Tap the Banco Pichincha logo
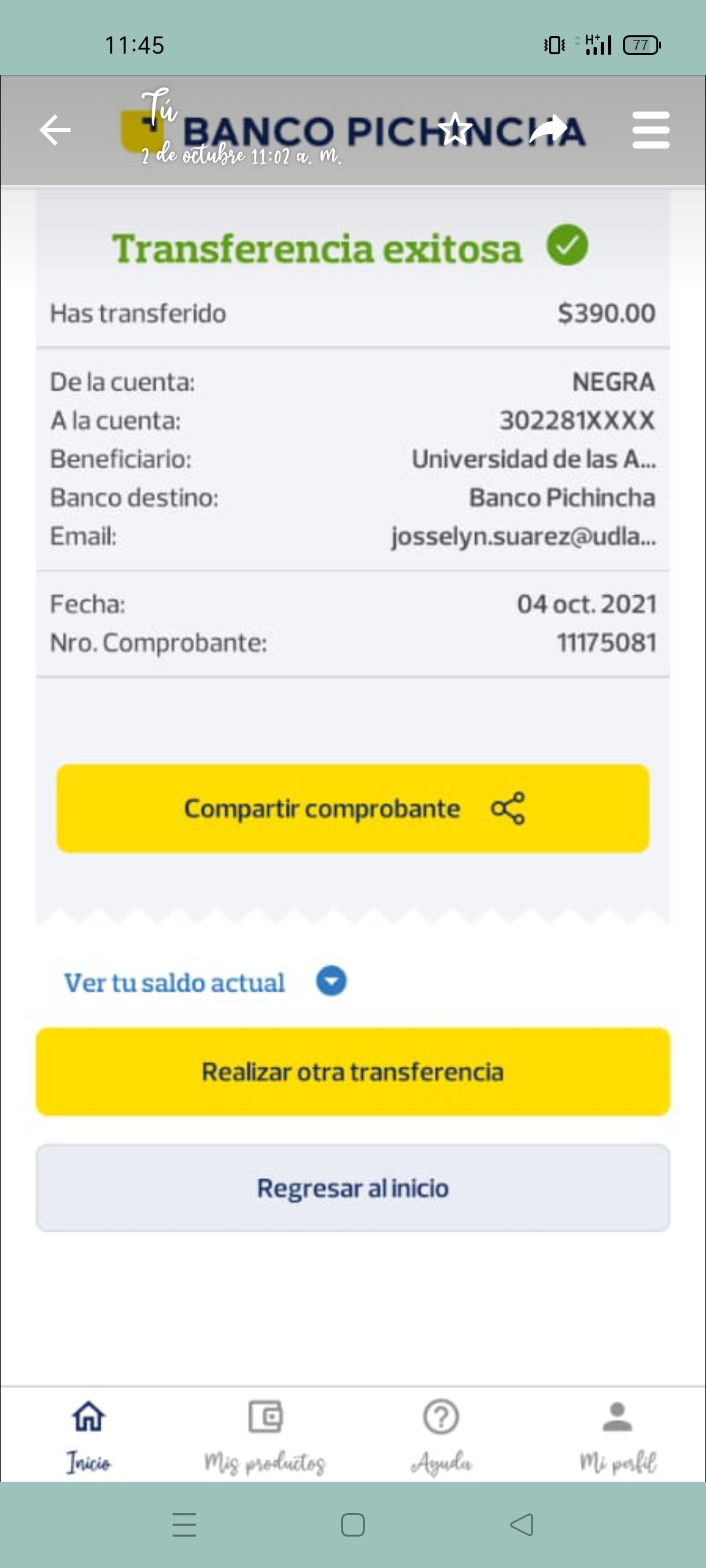Viewport: 706px width, 1568px height. click(x=353, y=131)
